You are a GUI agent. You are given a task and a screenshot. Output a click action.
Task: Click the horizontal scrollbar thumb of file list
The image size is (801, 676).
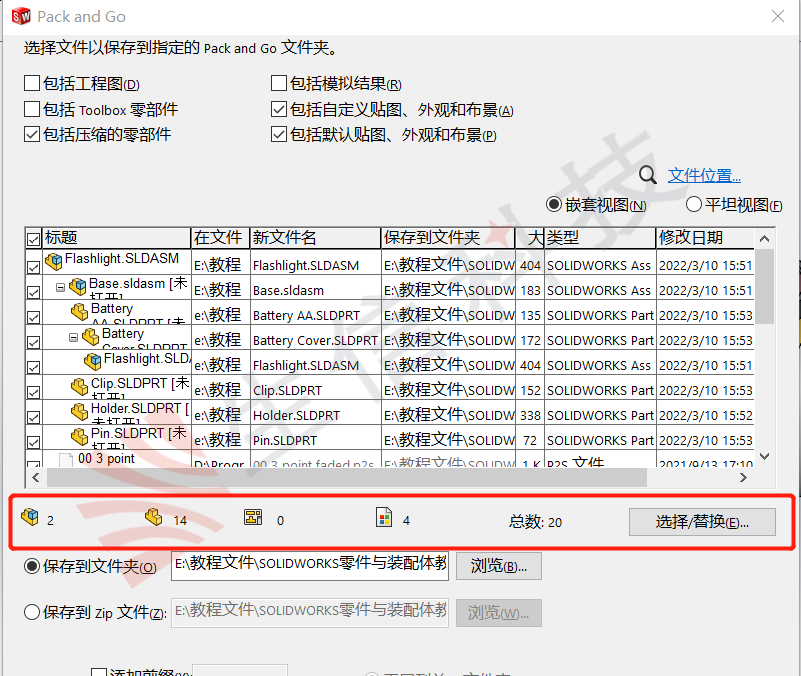click(x=347, y=478)
